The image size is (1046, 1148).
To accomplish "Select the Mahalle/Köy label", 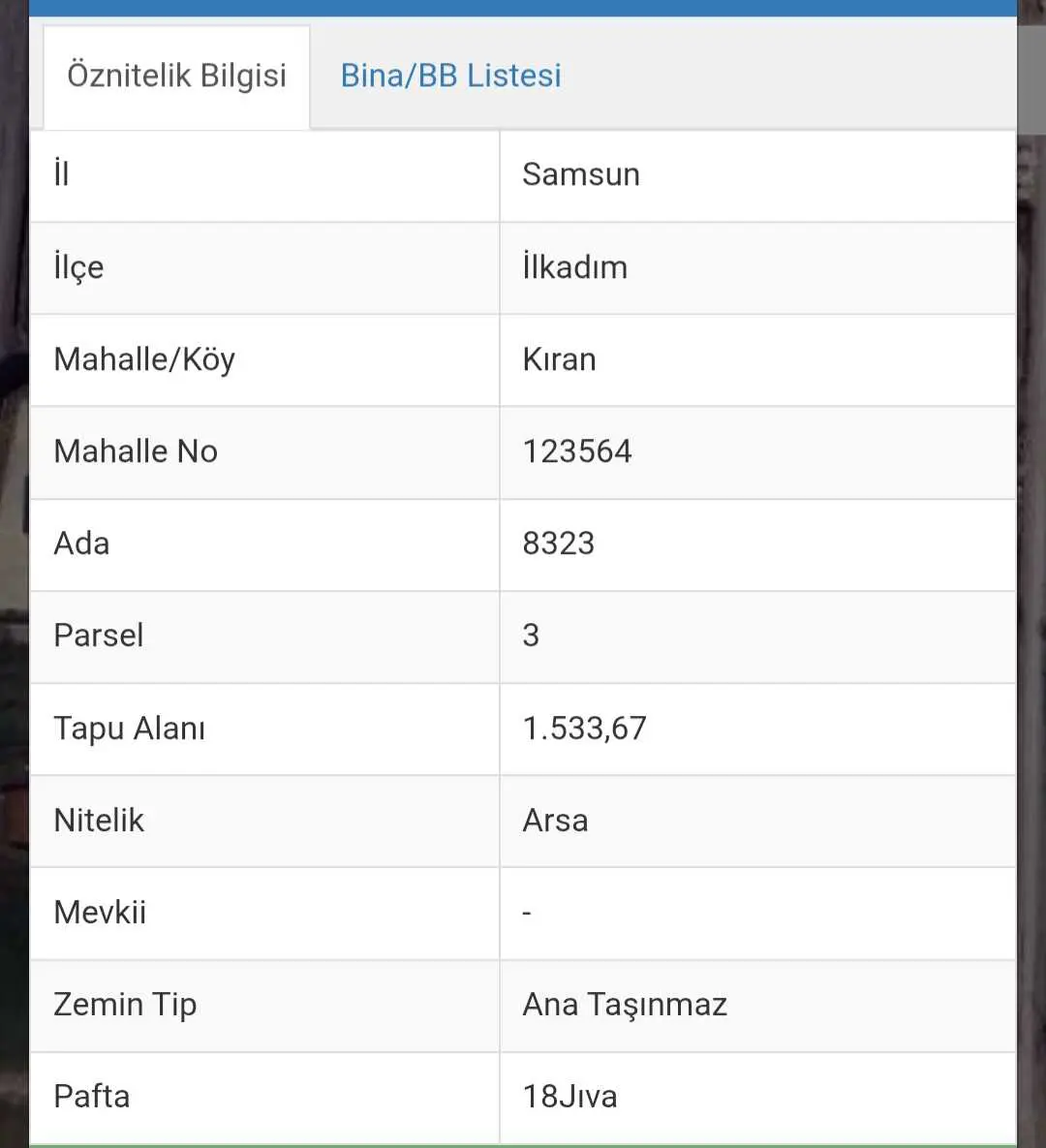I will pos(144,360).
